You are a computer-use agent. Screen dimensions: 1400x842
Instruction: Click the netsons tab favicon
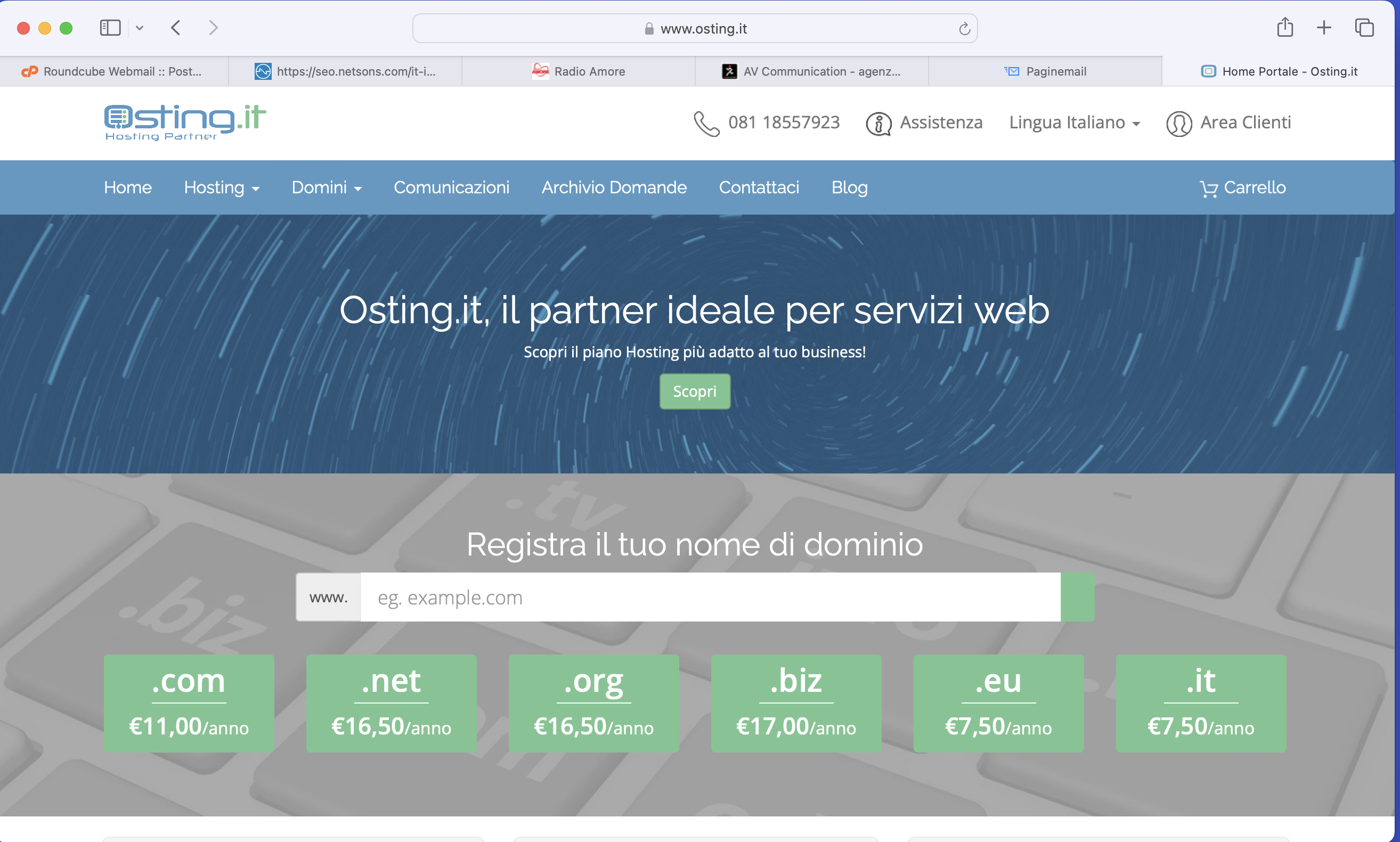pos(263,71)
